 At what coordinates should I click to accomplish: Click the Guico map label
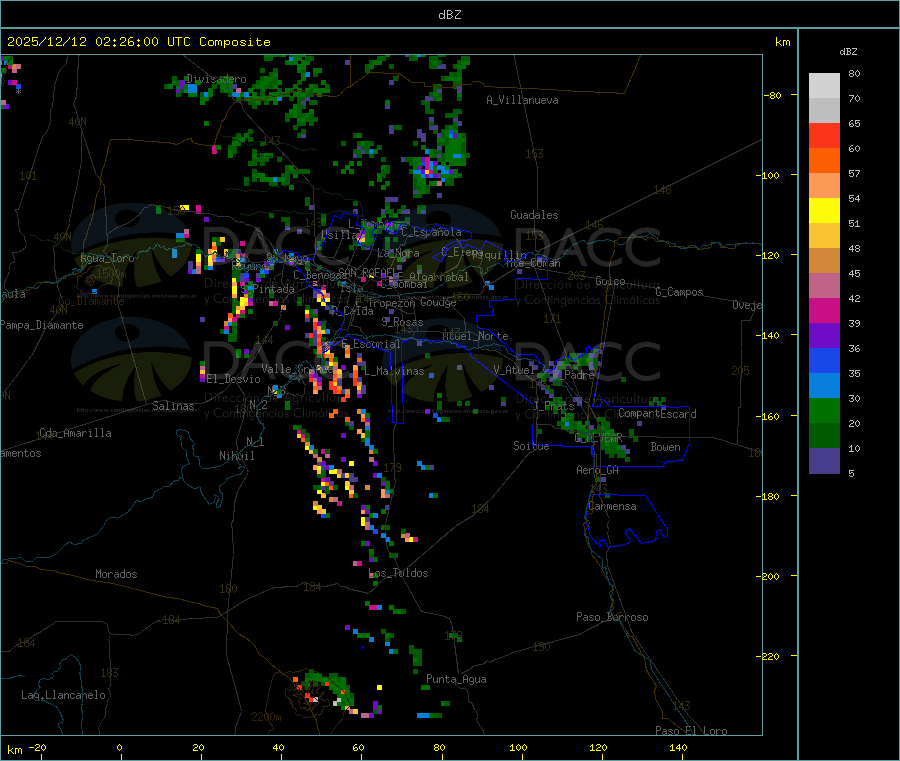point(610,281)
